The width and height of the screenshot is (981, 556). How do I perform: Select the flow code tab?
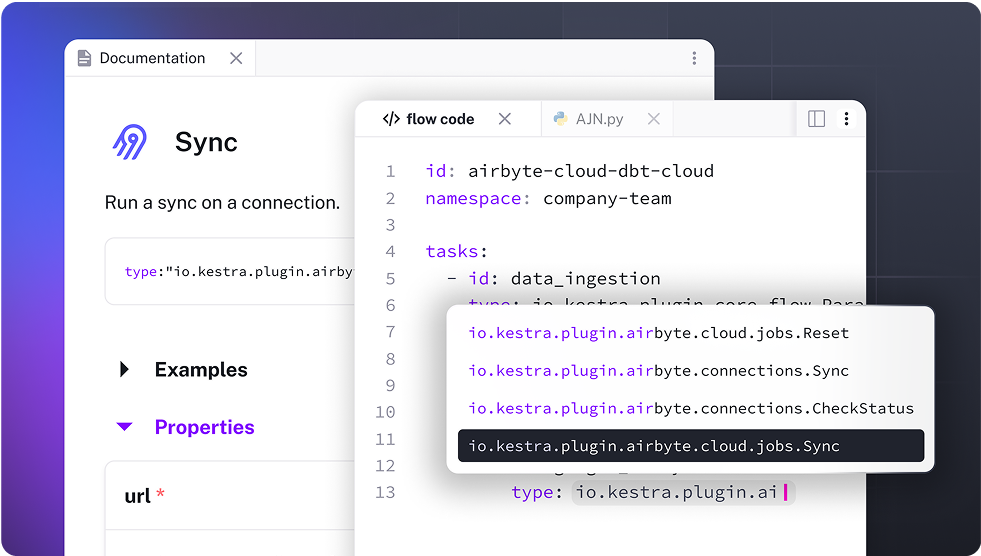[440, 119]
